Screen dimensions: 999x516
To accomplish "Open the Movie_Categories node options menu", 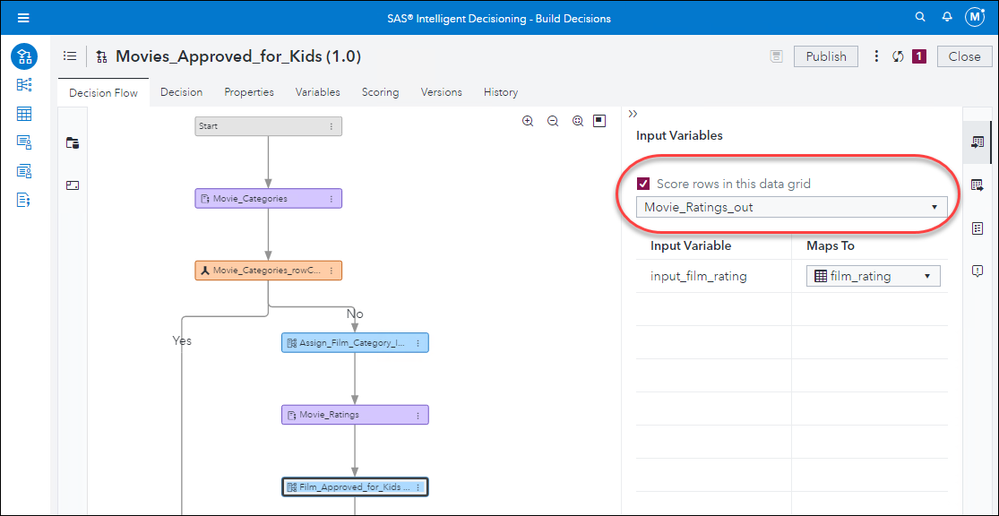I will pyautogui.click(x=332, y=198).
